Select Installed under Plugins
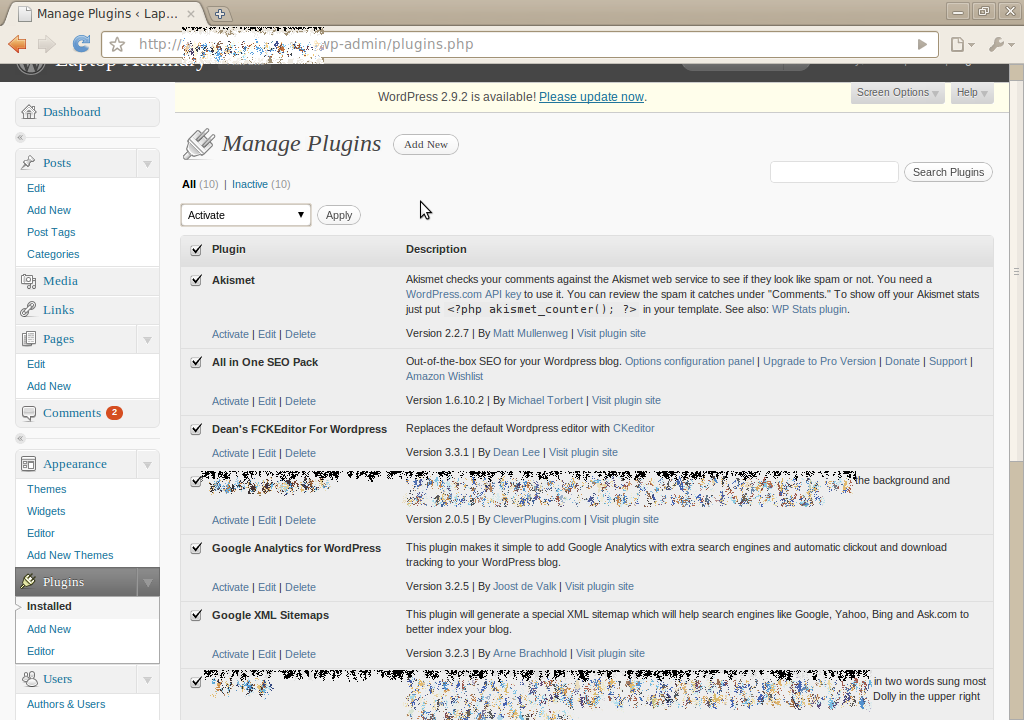This screenshot has height=720, width=1024. pyautogui.click(x=49, y=606)
